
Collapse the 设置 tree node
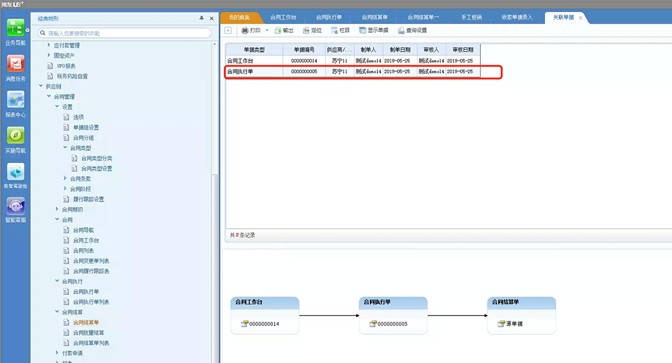[x=57, y=107]
